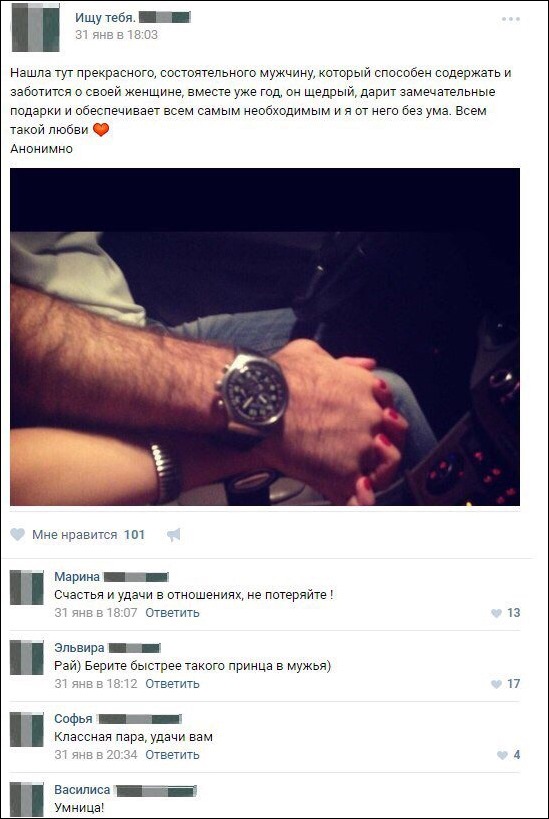Image resolution: width=549 pixels, height=819 pixels.
Task: Like the post via heart icon
Action: [18, 534]
